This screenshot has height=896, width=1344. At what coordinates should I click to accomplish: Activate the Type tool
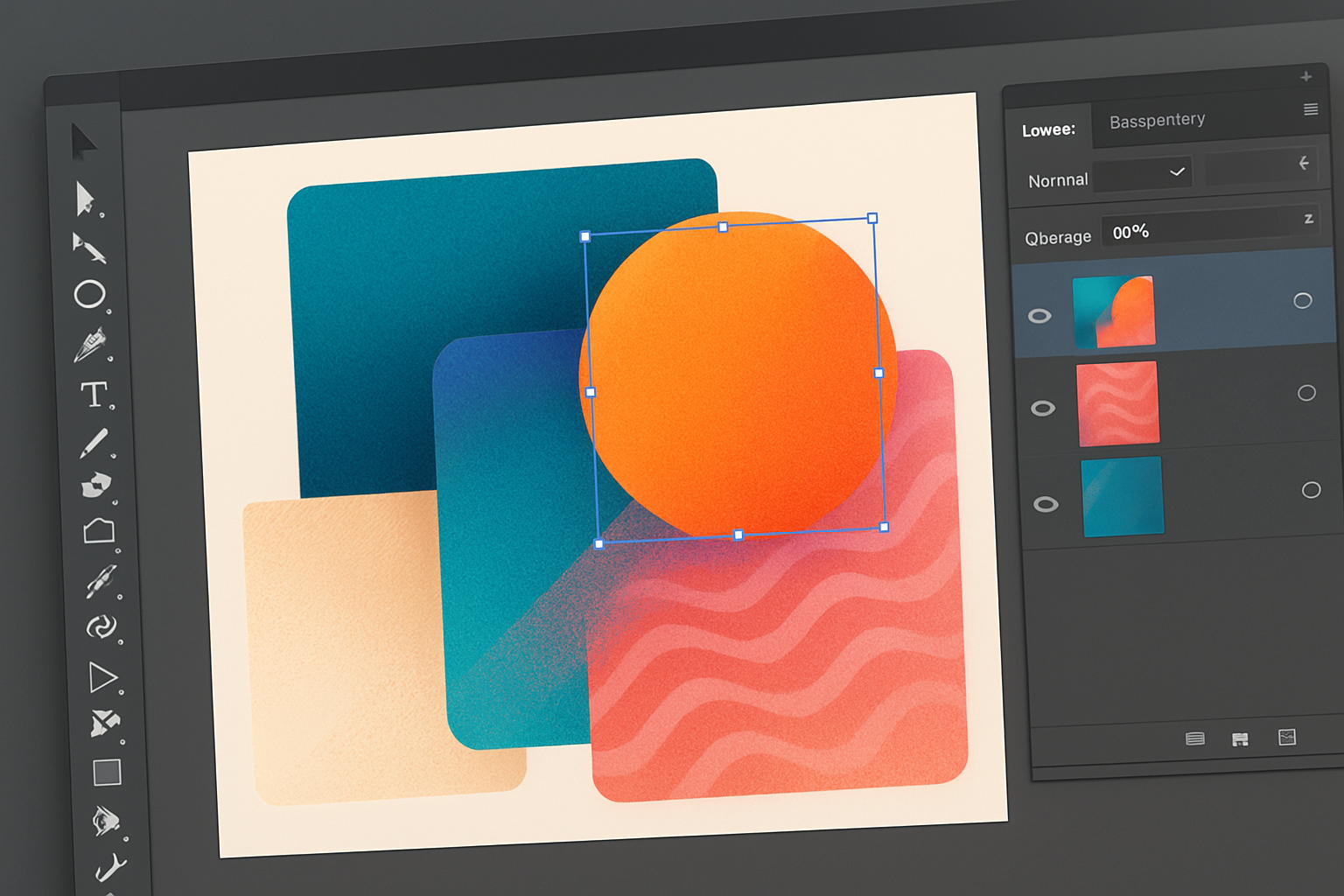click(x=94, y=395)
